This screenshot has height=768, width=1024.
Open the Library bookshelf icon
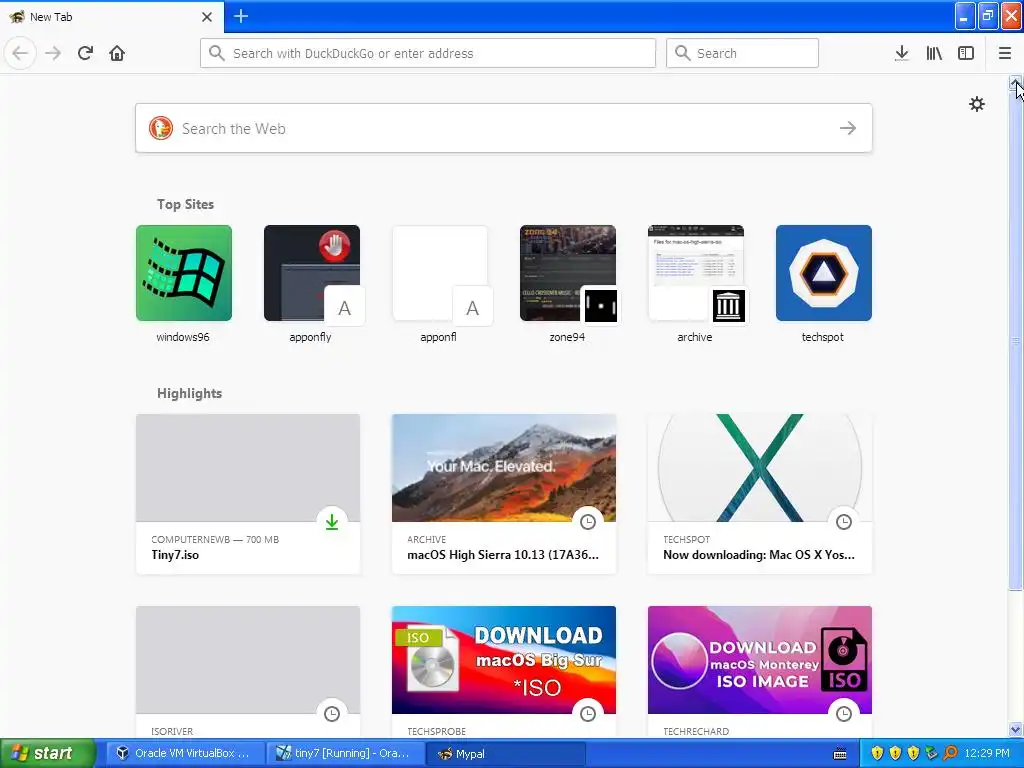coord(934,53)
